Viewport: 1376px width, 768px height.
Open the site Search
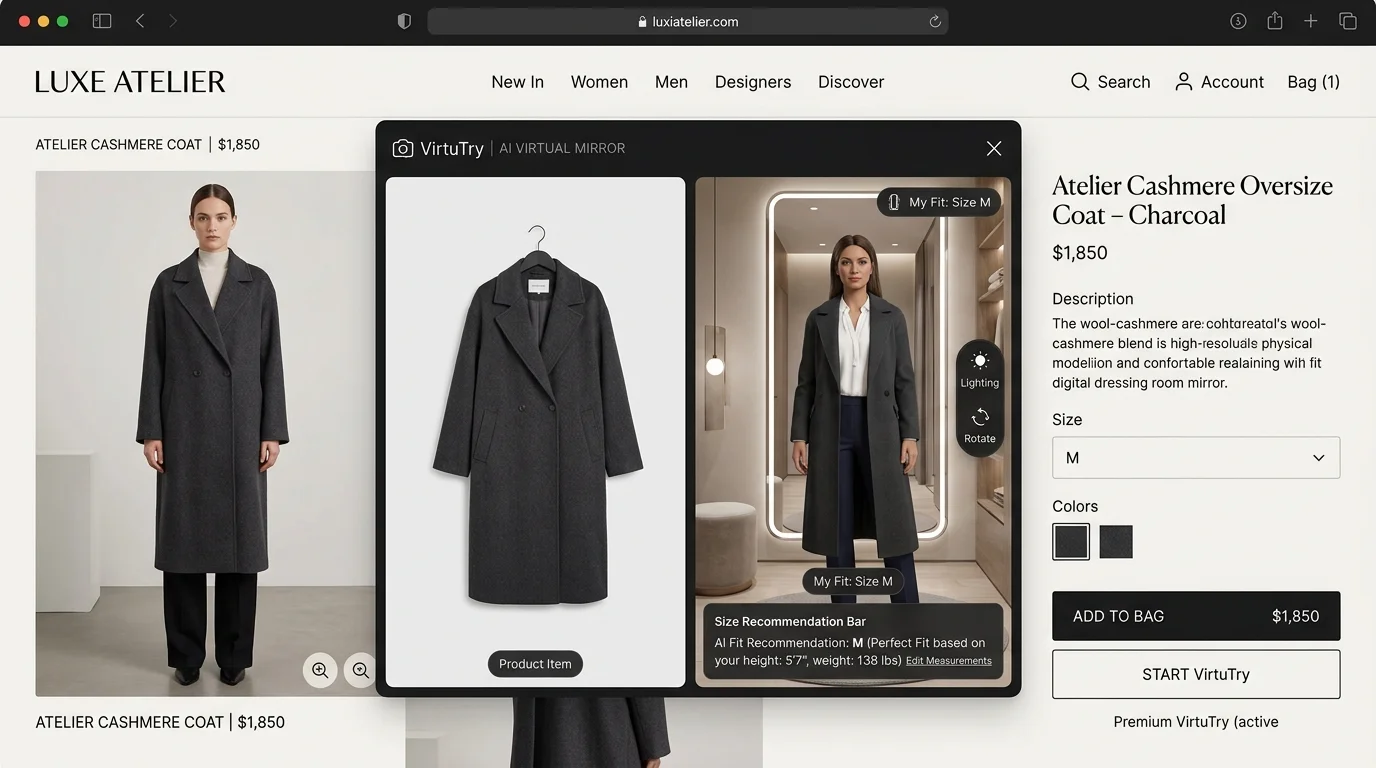(x=1110, y=82)
